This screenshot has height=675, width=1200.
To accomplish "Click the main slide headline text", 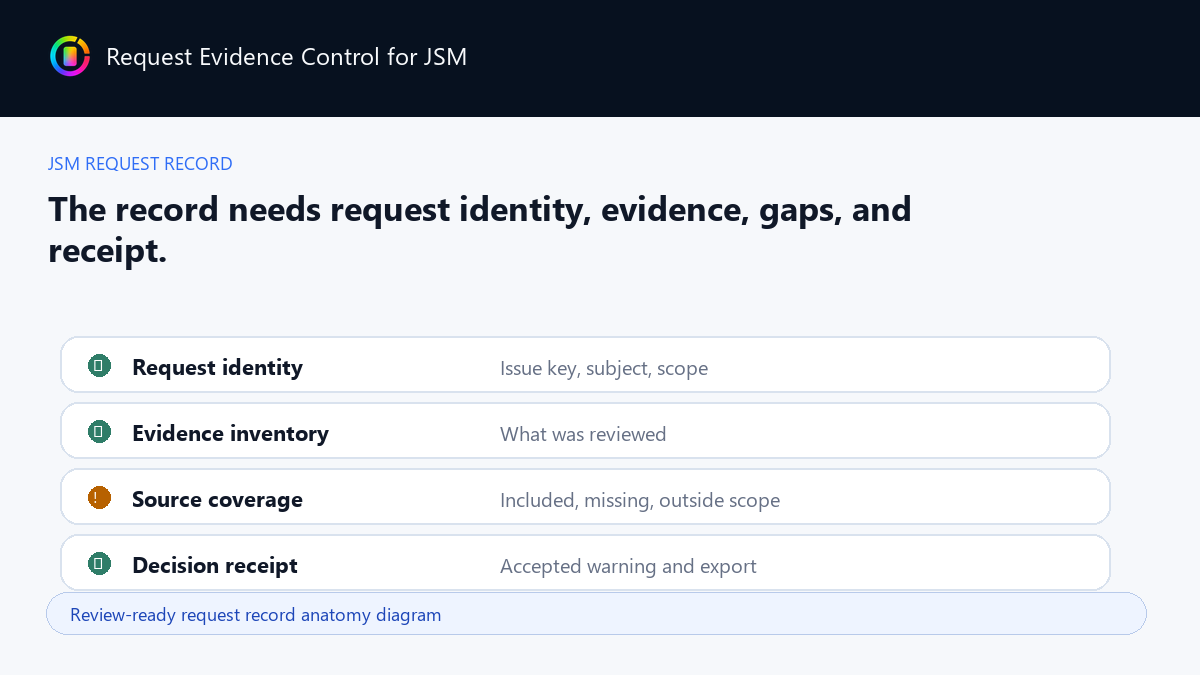I will (480, 230).
